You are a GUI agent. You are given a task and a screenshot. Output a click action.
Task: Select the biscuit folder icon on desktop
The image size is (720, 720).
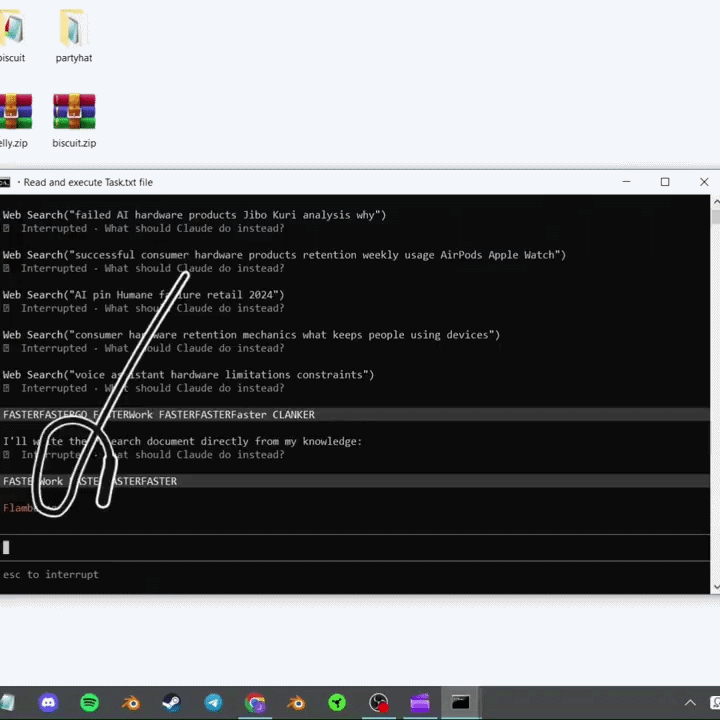tap(11, 28)
